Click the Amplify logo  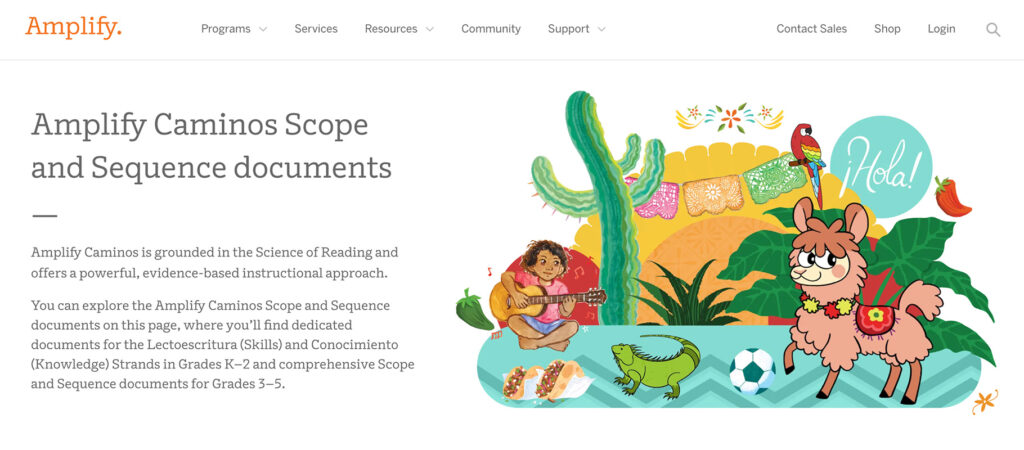[73, 27]
